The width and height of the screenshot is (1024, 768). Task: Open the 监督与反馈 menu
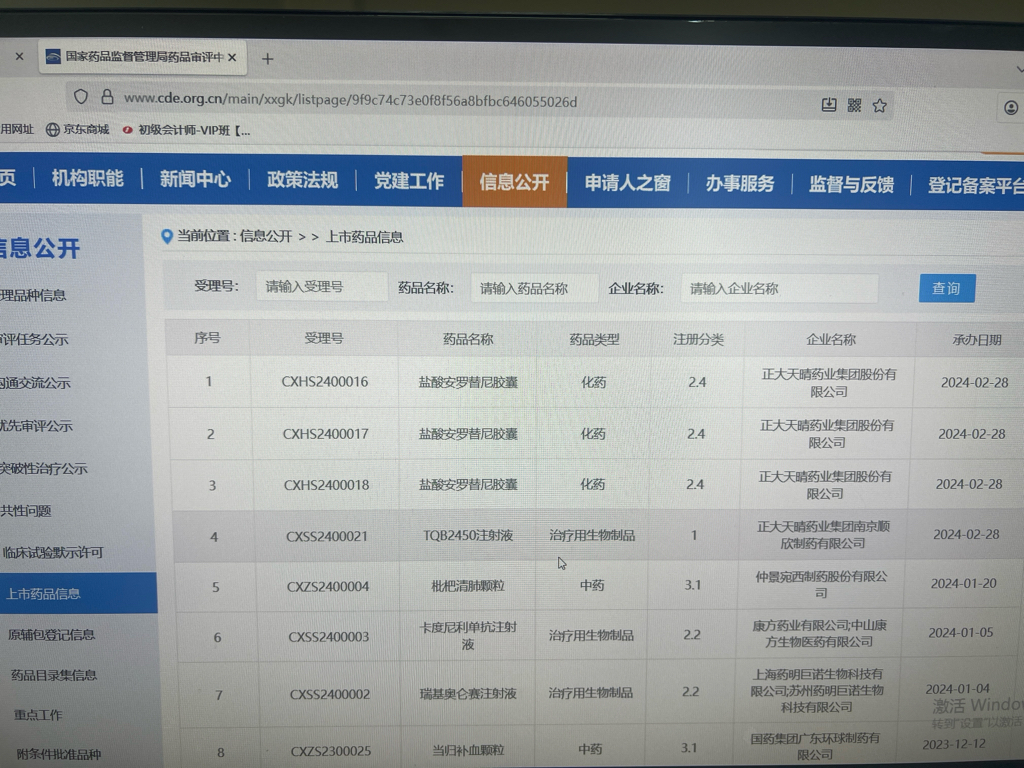click(x=851, y=185)
